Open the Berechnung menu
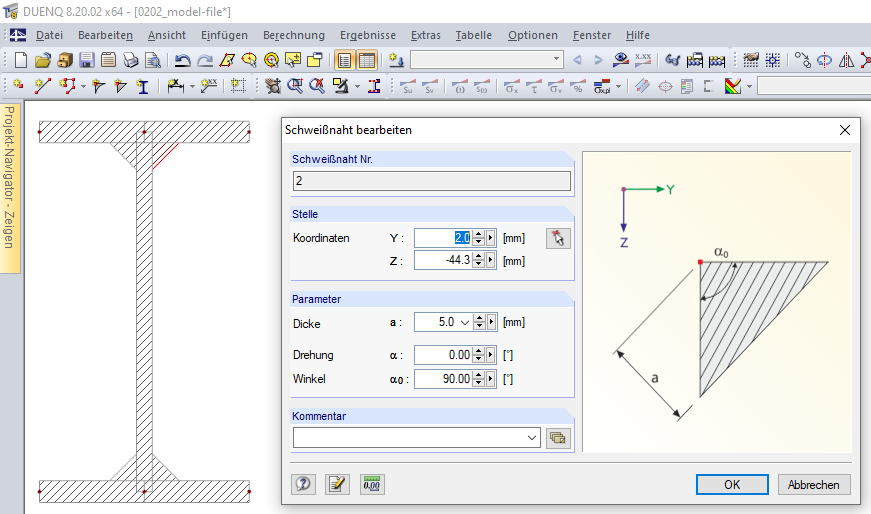The image size is (871, 514). (294, 35)
